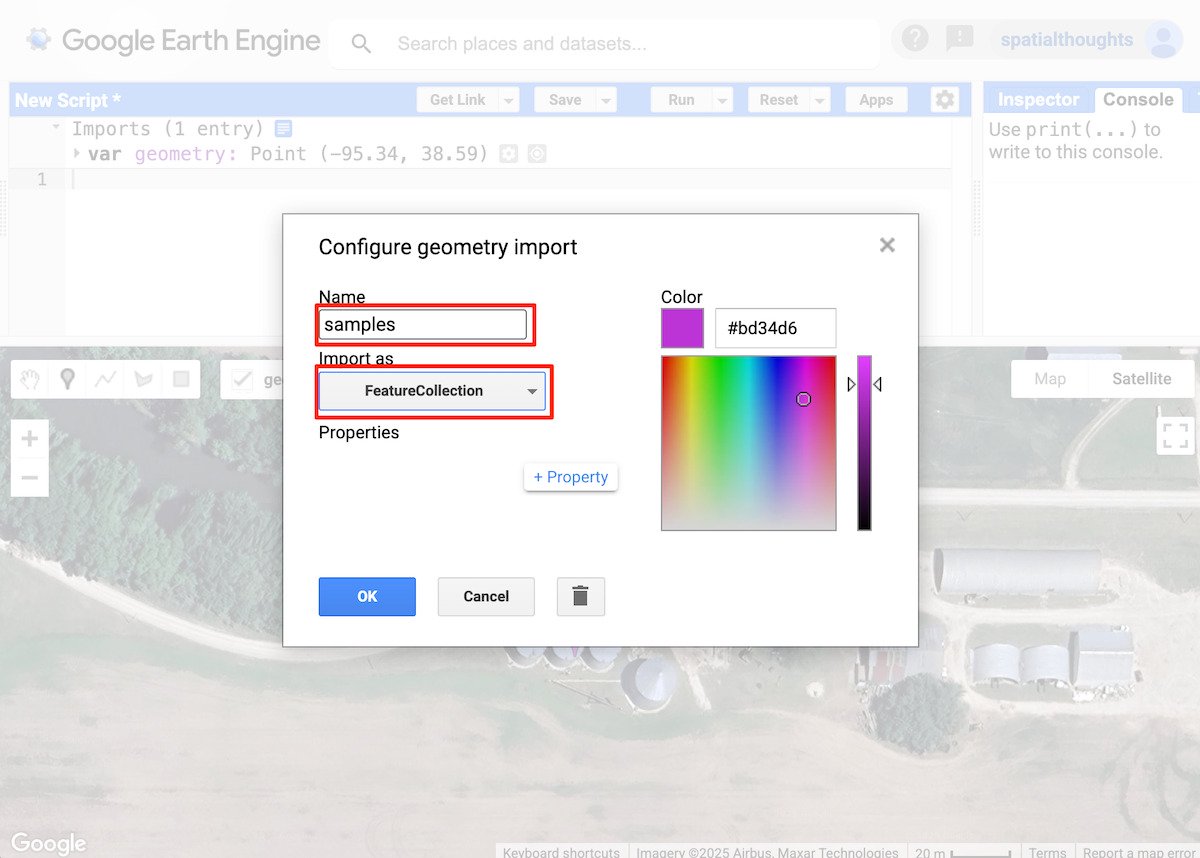Click the OK button
The width and height of the screenshot is (1200, 858).
pyautogui.click(x=367, y=596)
